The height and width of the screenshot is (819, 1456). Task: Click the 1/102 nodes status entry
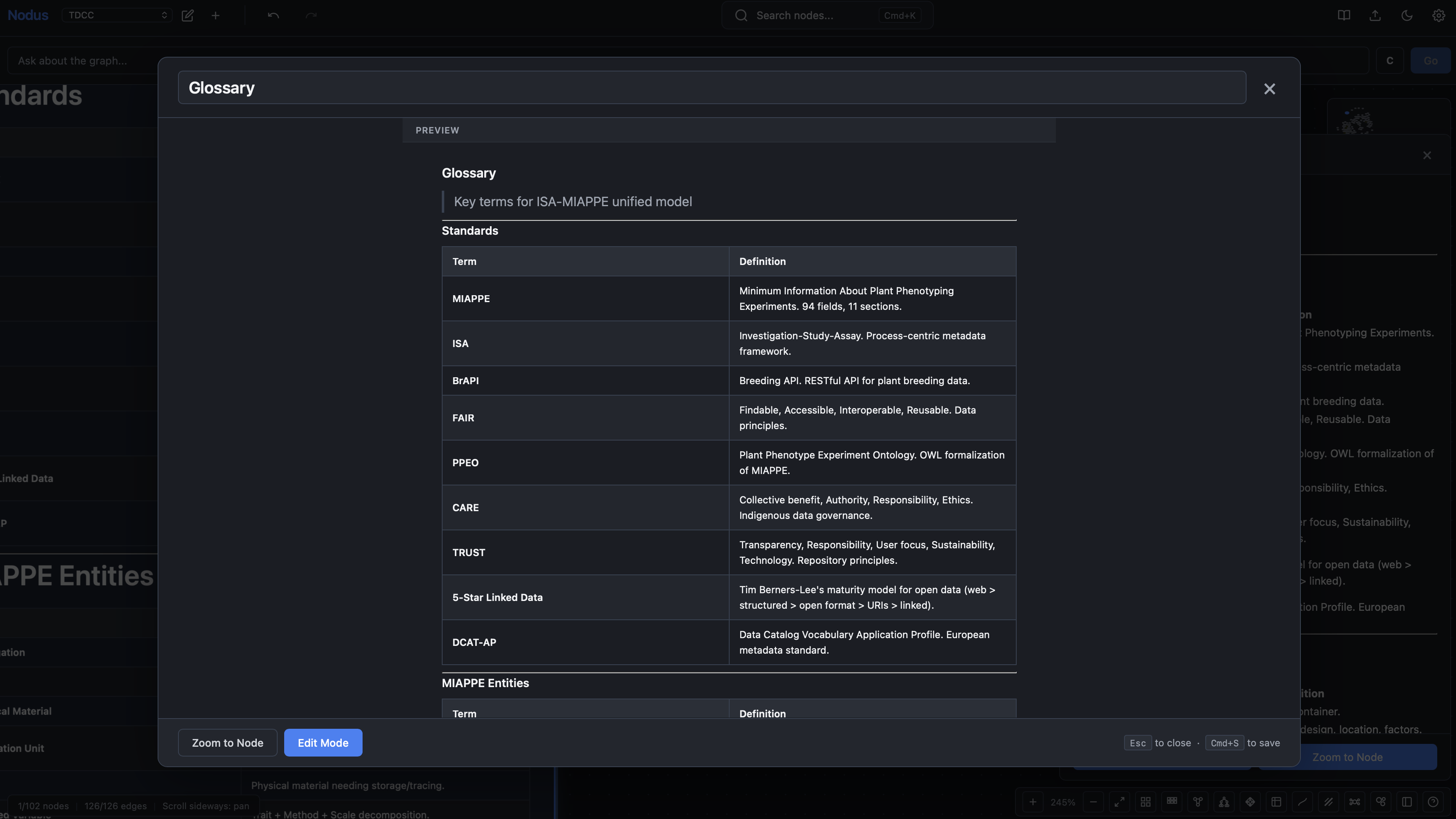point(43,806)
